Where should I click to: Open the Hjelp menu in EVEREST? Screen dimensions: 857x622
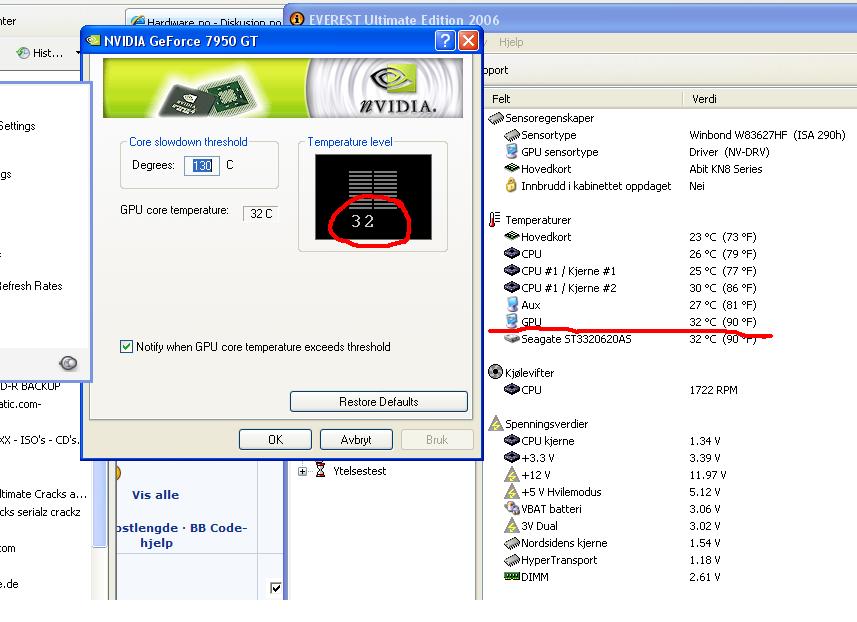coord(510,42)
